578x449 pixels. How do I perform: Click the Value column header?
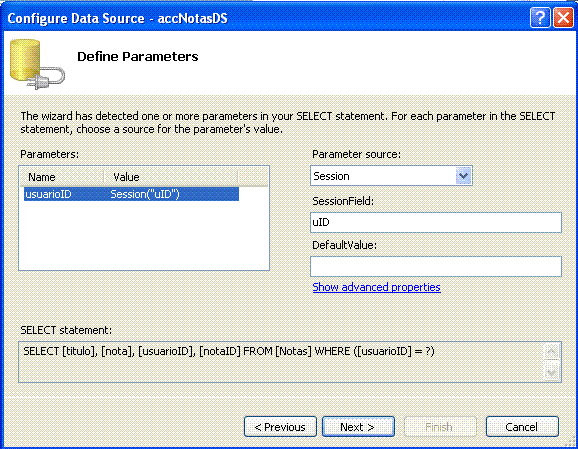click(x=171, y=177)
